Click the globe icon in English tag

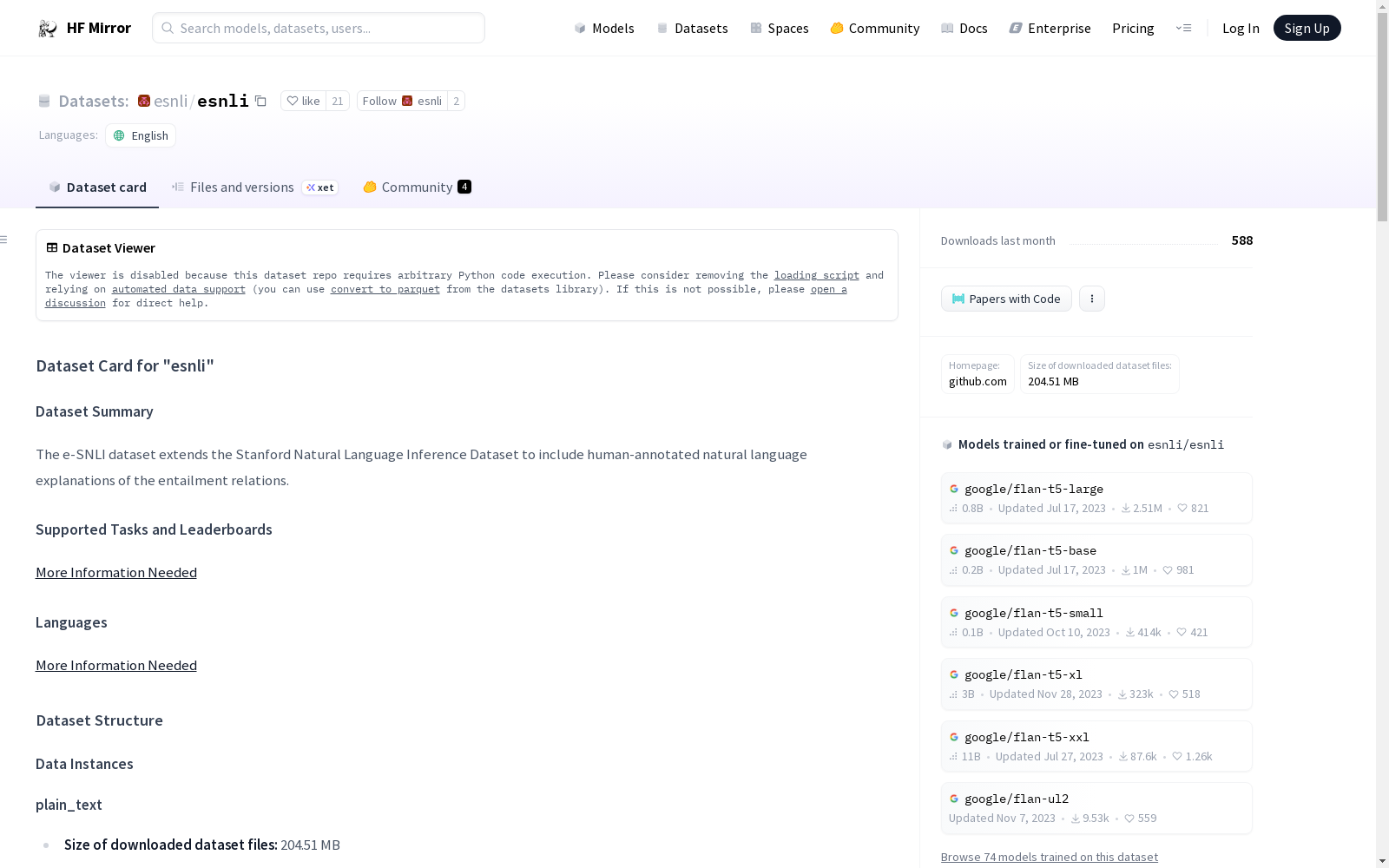120,135
